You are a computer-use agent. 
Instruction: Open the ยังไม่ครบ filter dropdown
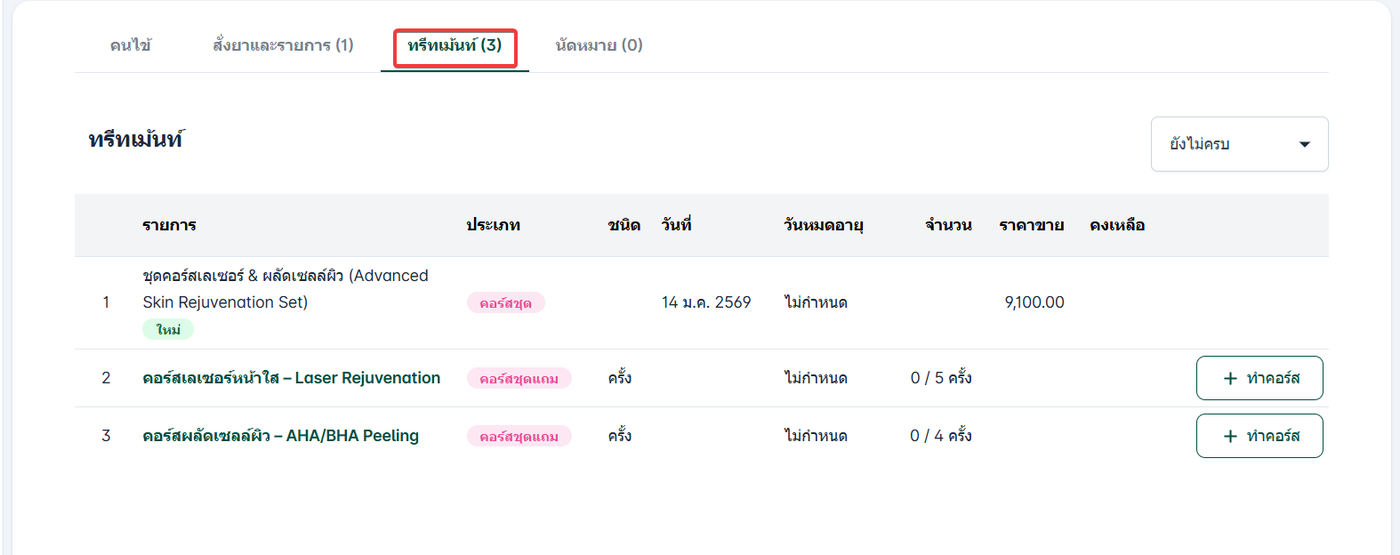pos(1238,144)
